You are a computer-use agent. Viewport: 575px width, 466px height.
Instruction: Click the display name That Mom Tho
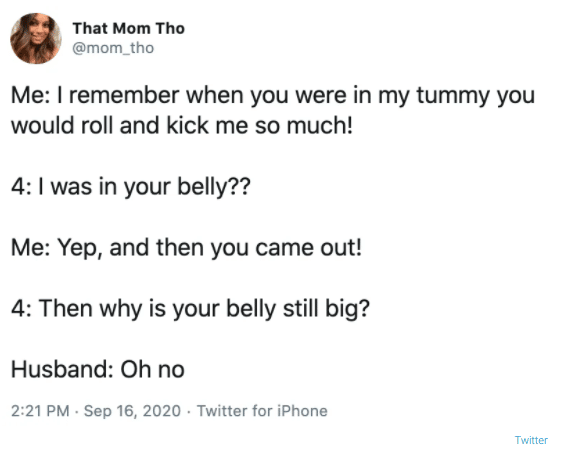coord(129,29)
